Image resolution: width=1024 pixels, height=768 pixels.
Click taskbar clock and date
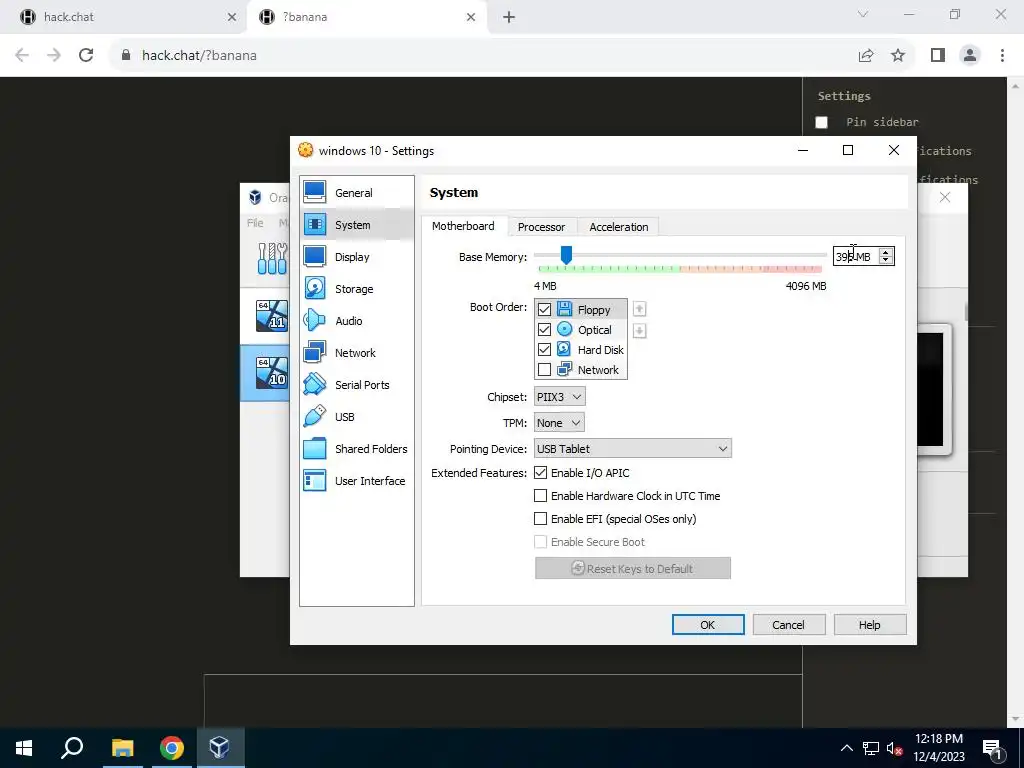click(939, 748)
